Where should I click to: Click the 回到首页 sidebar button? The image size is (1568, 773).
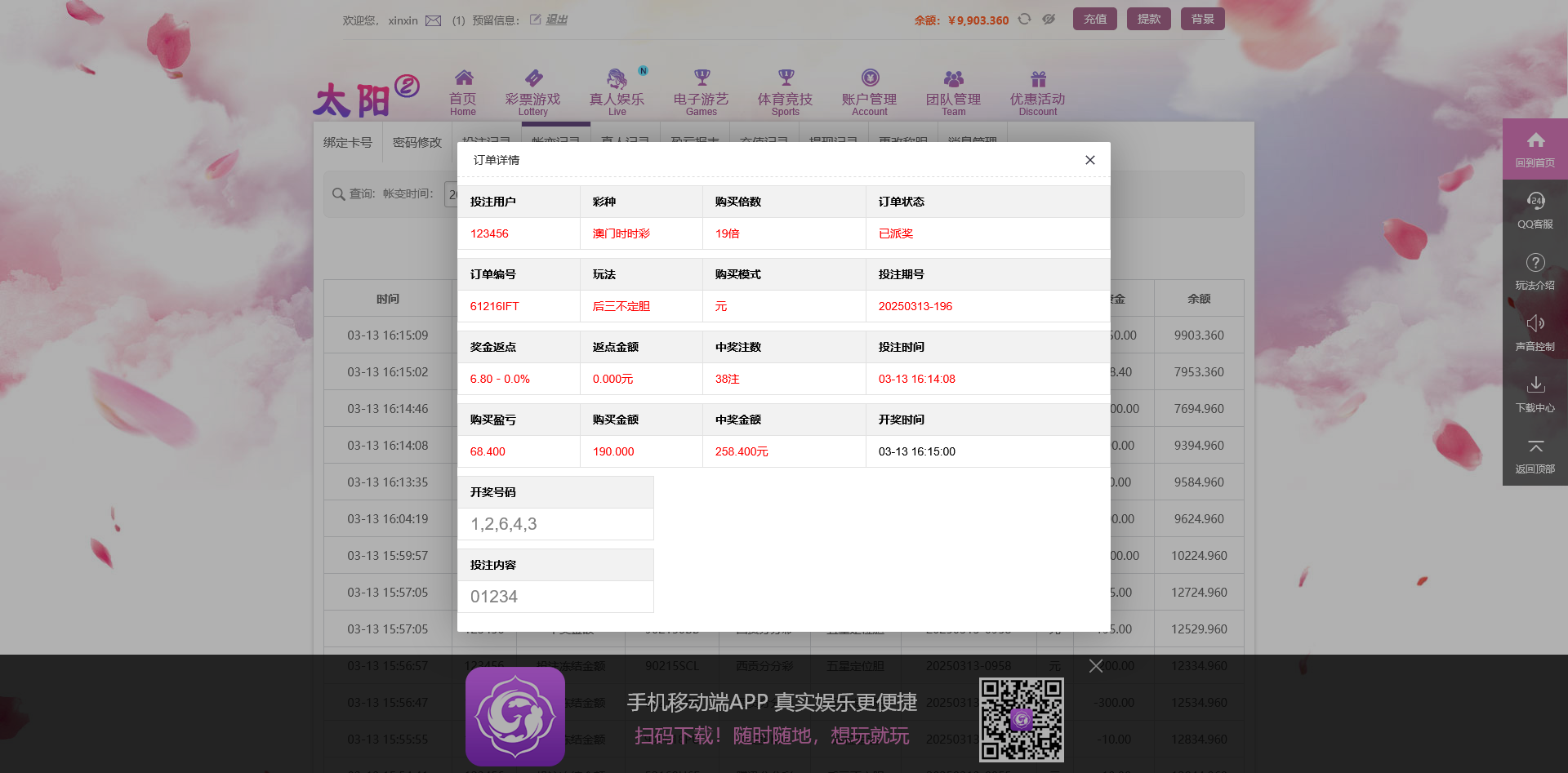[1535, 149]
